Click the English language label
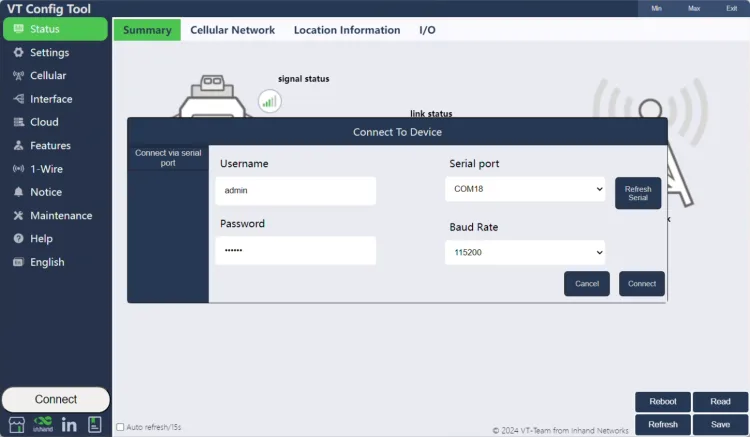Screen dimensions: 750x437 coord(47,262)
